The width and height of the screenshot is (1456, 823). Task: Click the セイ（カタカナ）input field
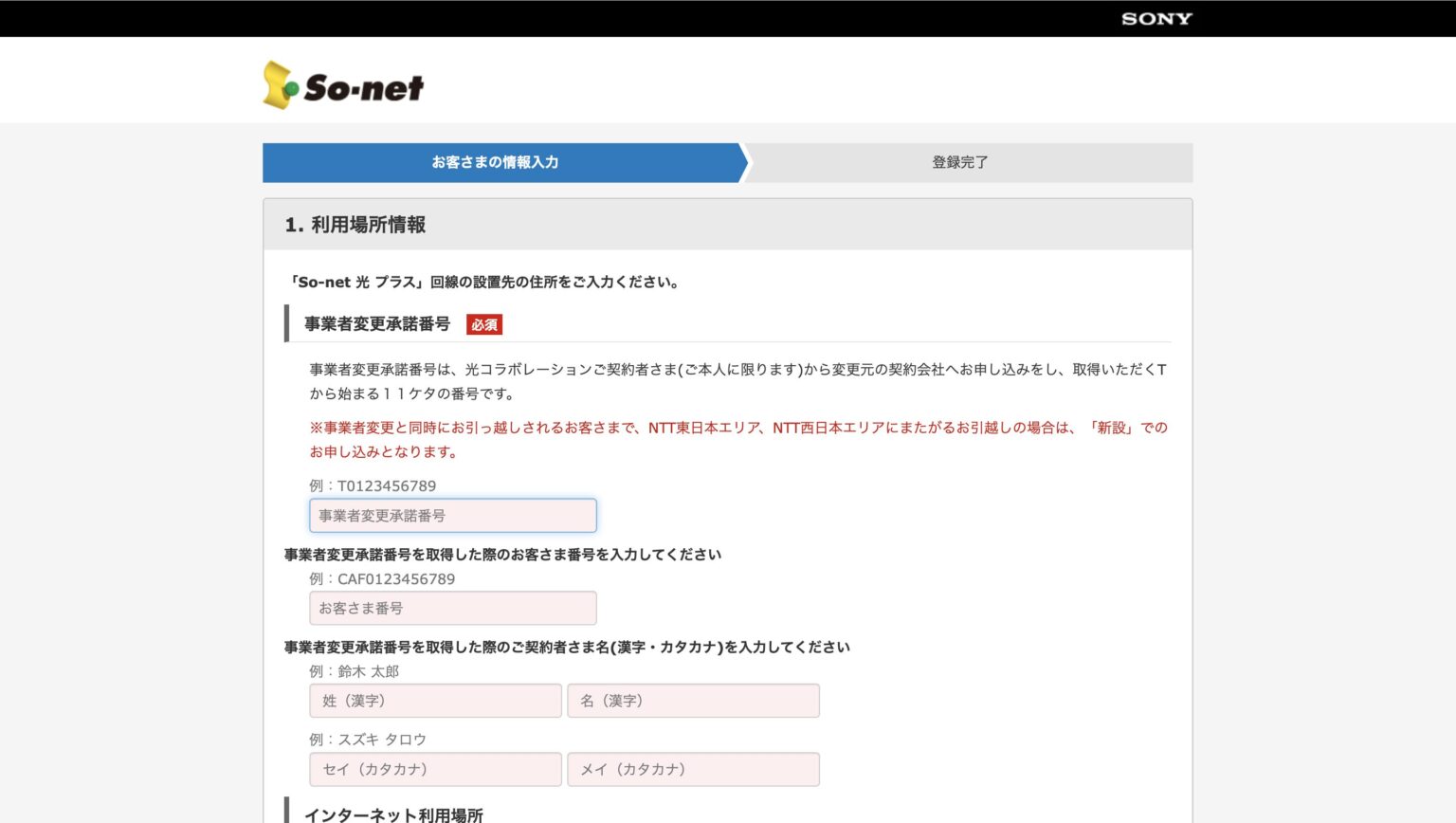tap(435, 769)
